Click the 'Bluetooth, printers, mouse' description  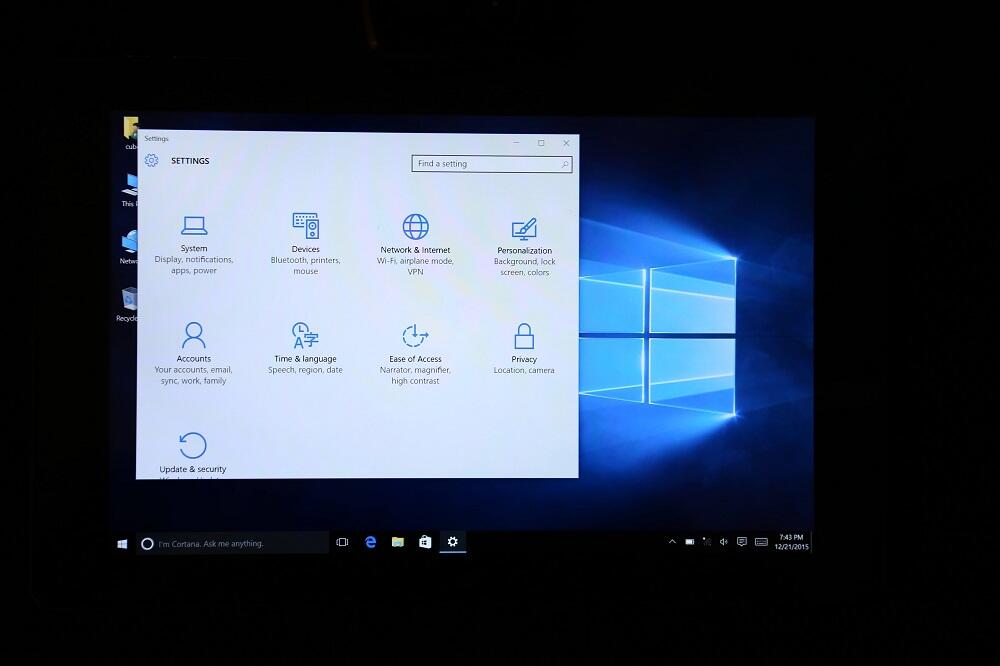coord(305,265)
